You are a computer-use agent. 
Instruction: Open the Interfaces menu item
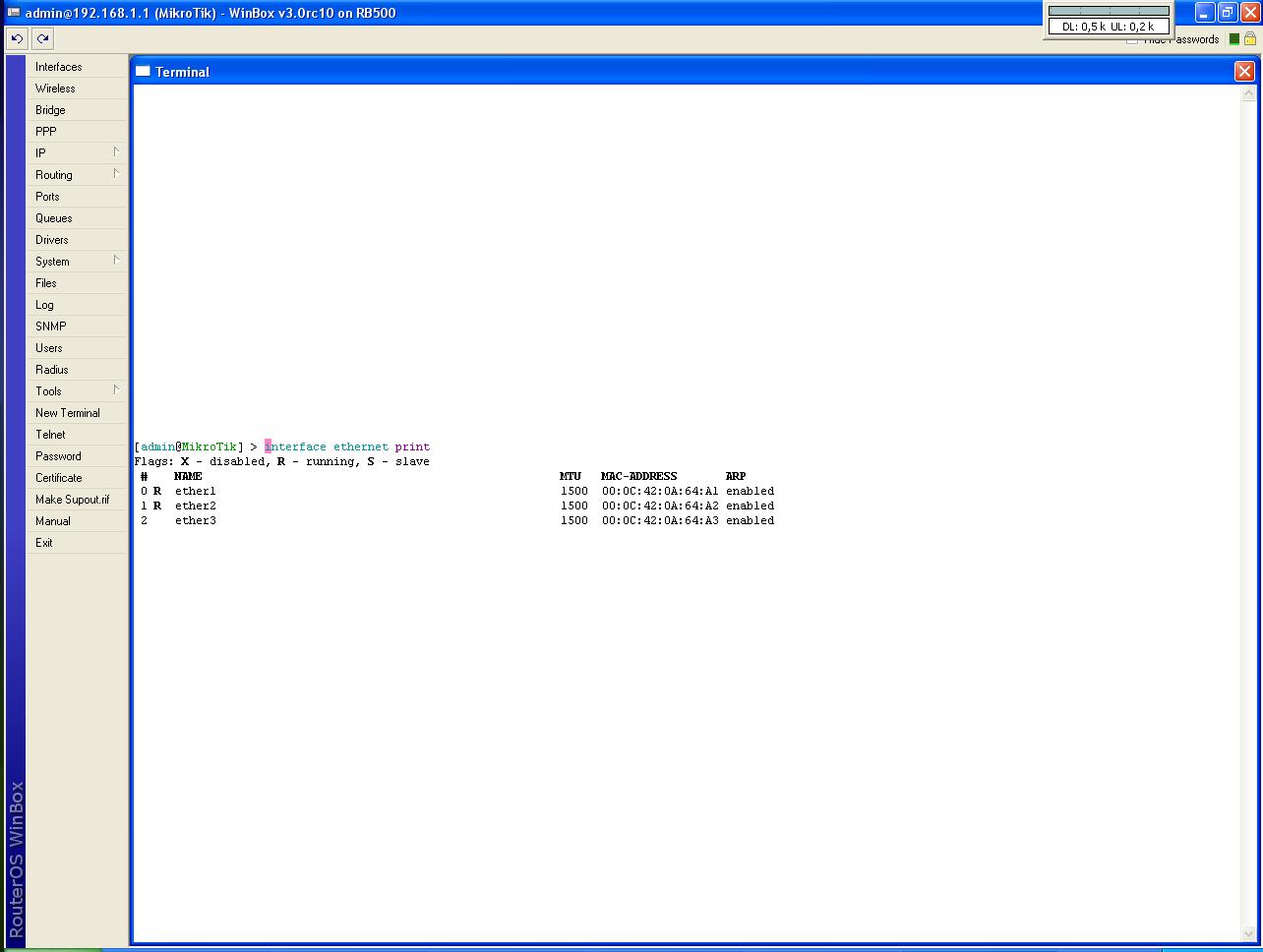pyautogui.click(x=77, y=67)
